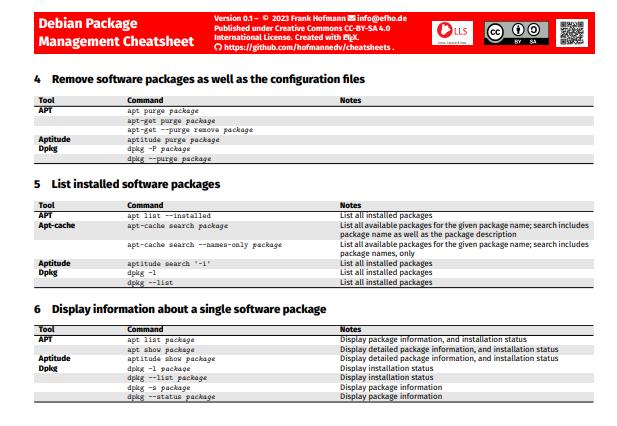Click the LLS logo in the header
The image size is (617, 426).
coord(452,33)
